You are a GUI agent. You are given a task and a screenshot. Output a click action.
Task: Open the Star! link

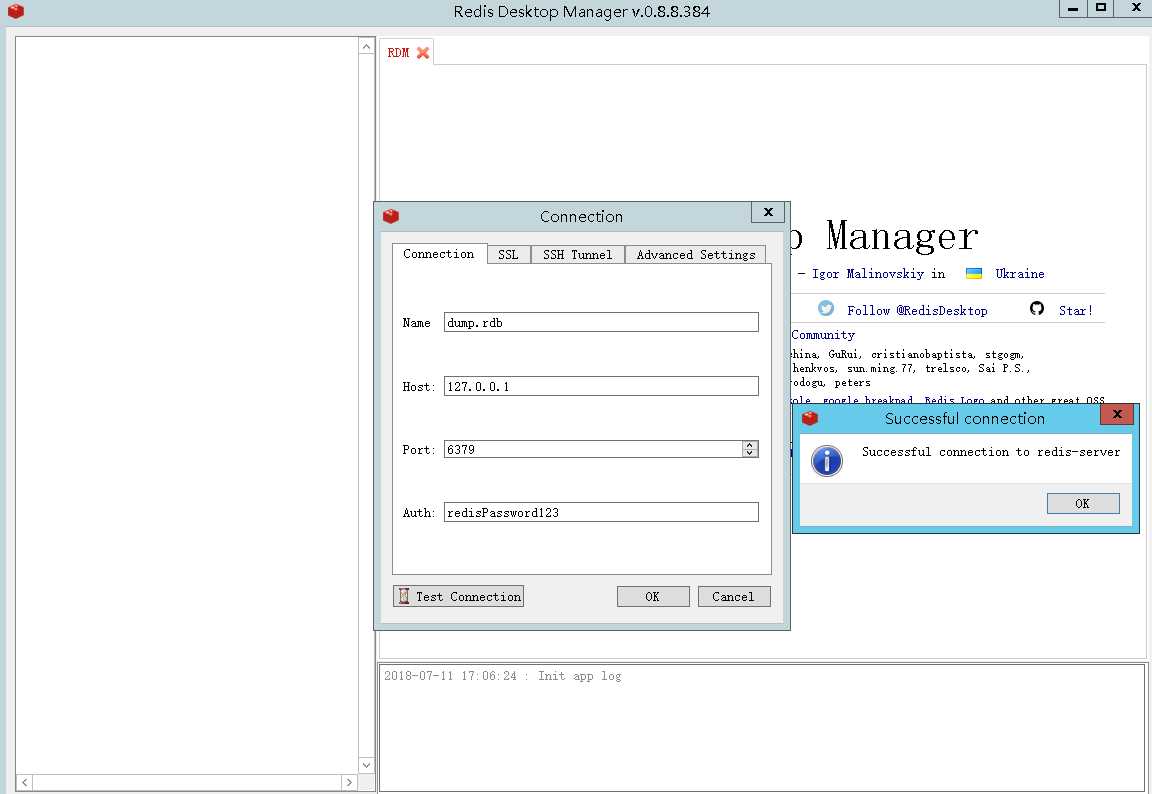point(1076,311)
